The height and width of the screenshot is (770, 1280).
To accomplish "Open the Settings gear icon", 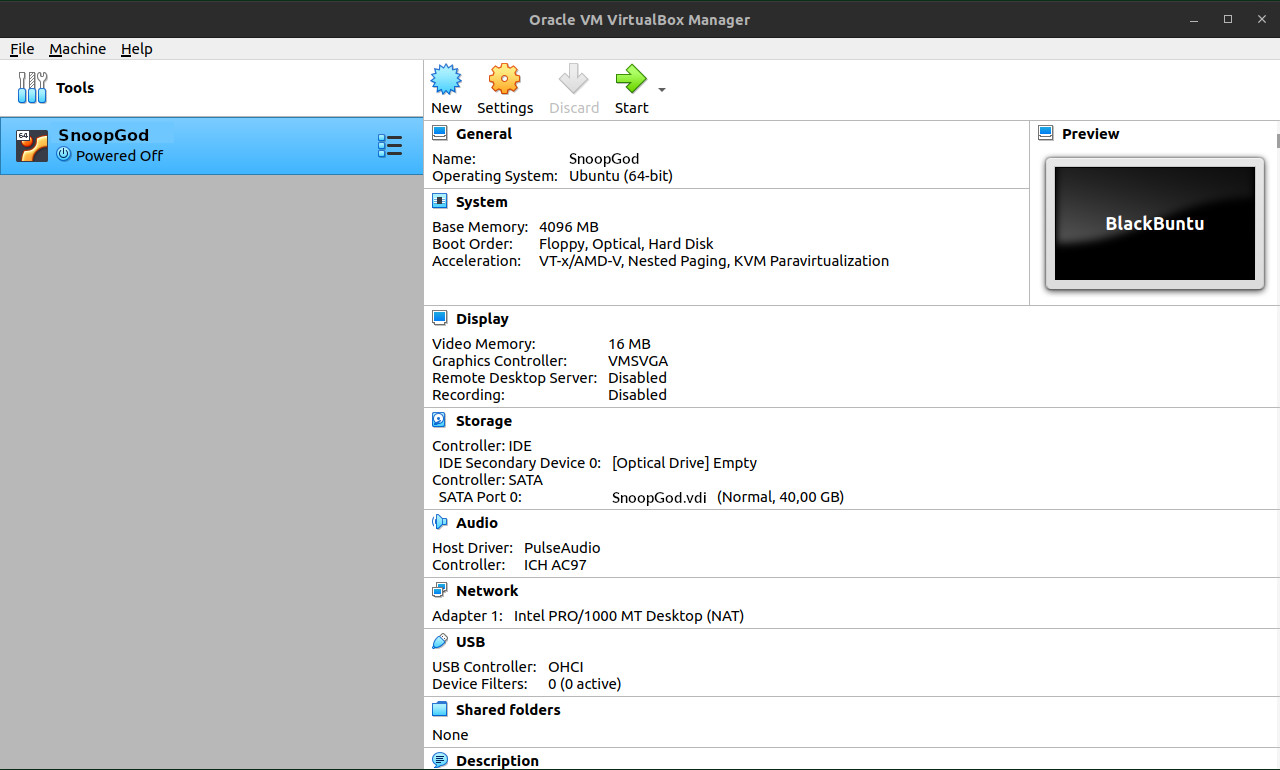I will pyautogui.click(x=504, y=79).
